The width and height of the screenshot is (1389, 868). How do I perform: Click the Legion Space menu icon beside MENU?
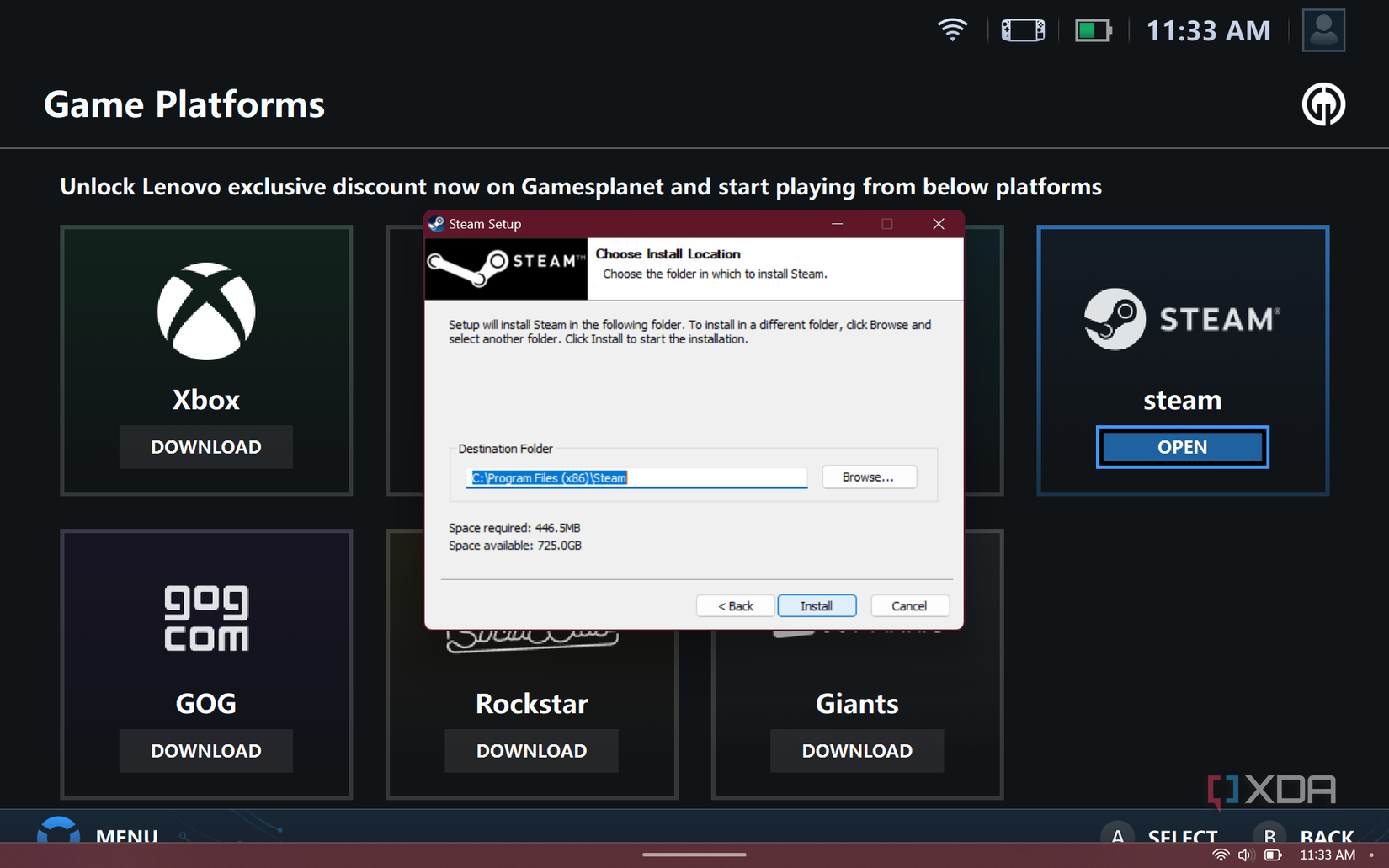[x=59, y=829]
